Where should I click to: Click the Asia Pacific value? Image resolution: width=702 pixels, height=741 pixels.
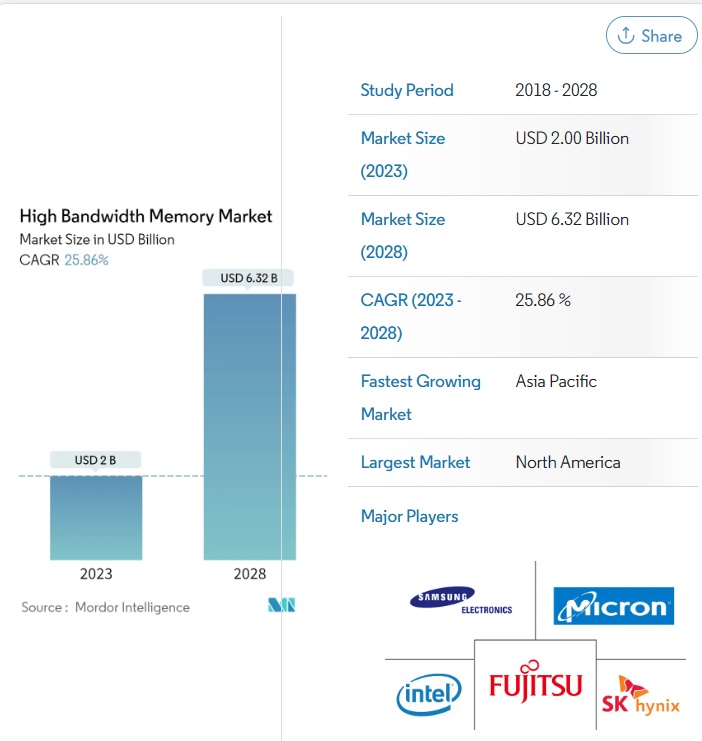coord(556,381)
